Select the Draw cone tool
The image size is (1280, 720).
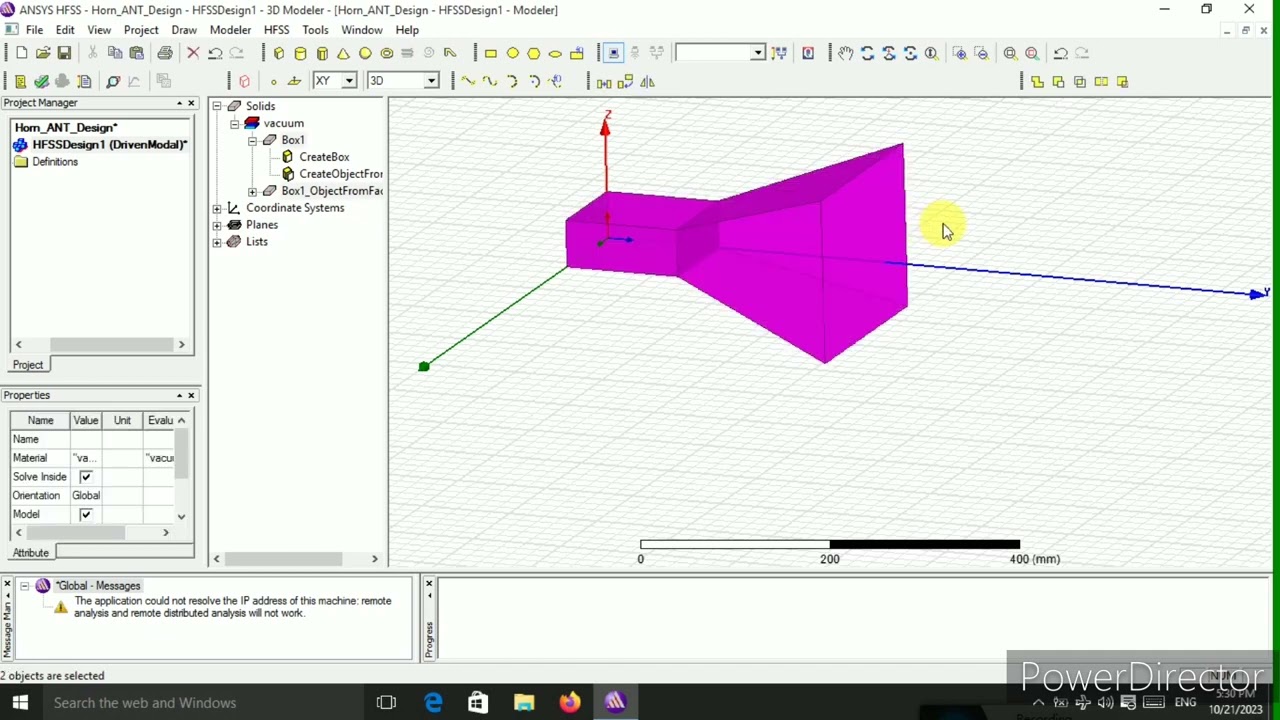coord(343,53)
